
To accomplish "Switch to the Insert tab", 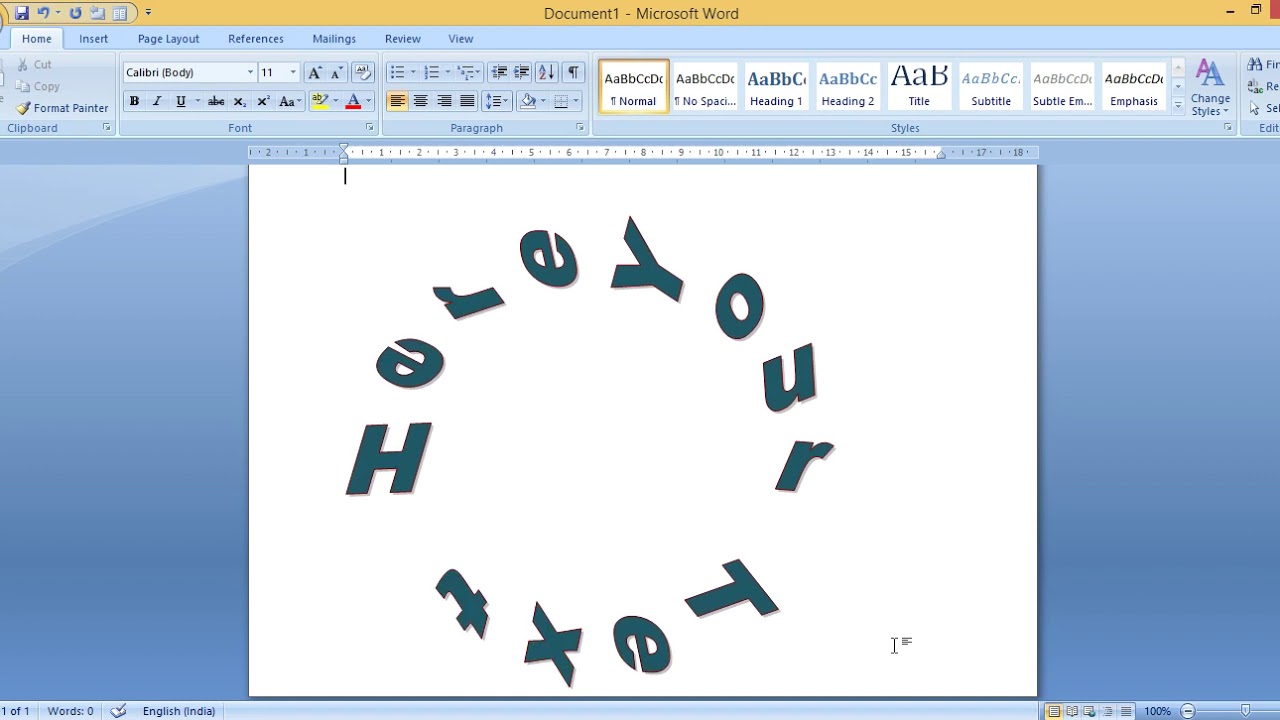I will [x=94, y=39].
